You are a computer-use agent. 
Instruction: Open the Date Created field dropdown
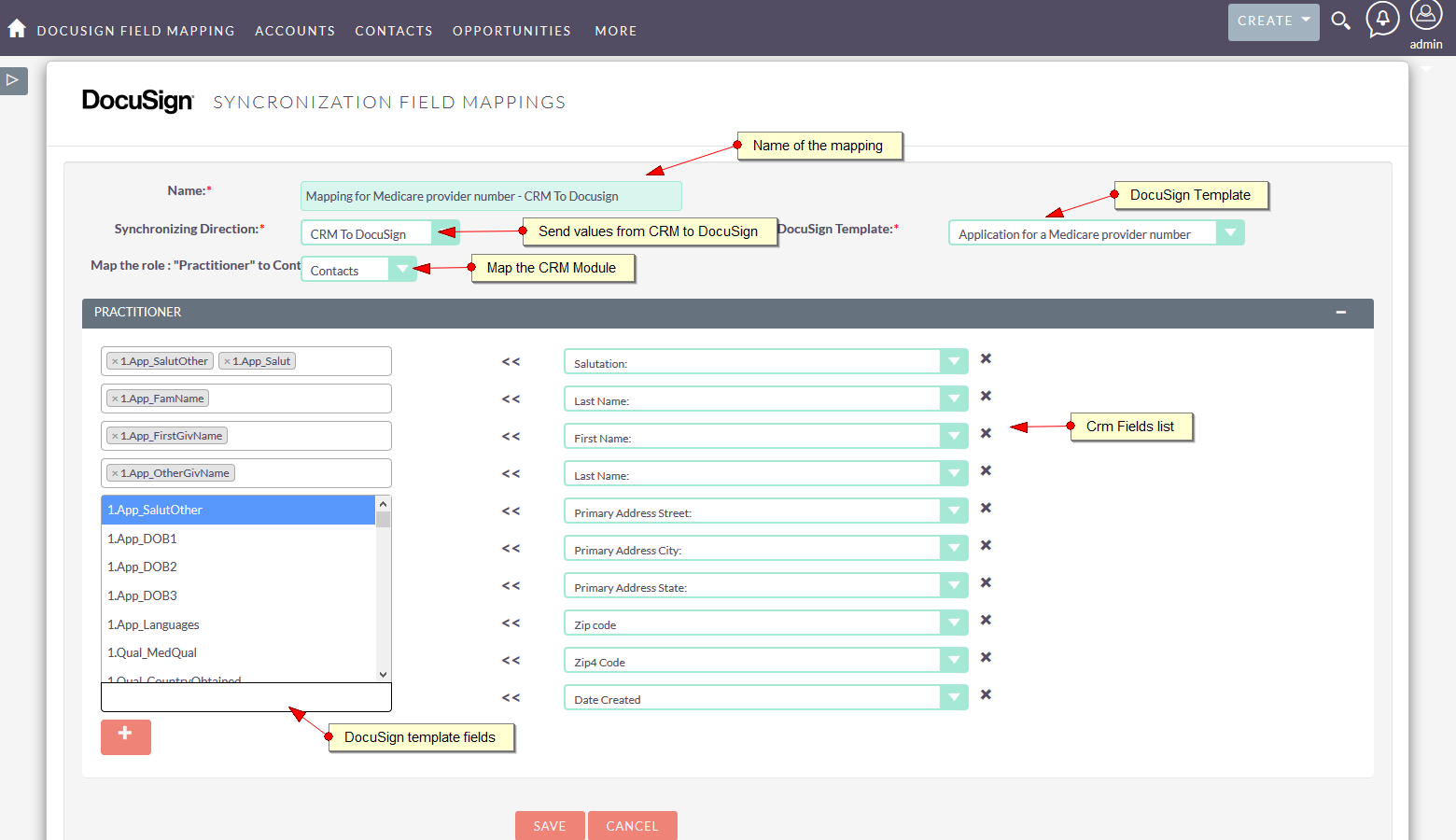click(765, 697)
